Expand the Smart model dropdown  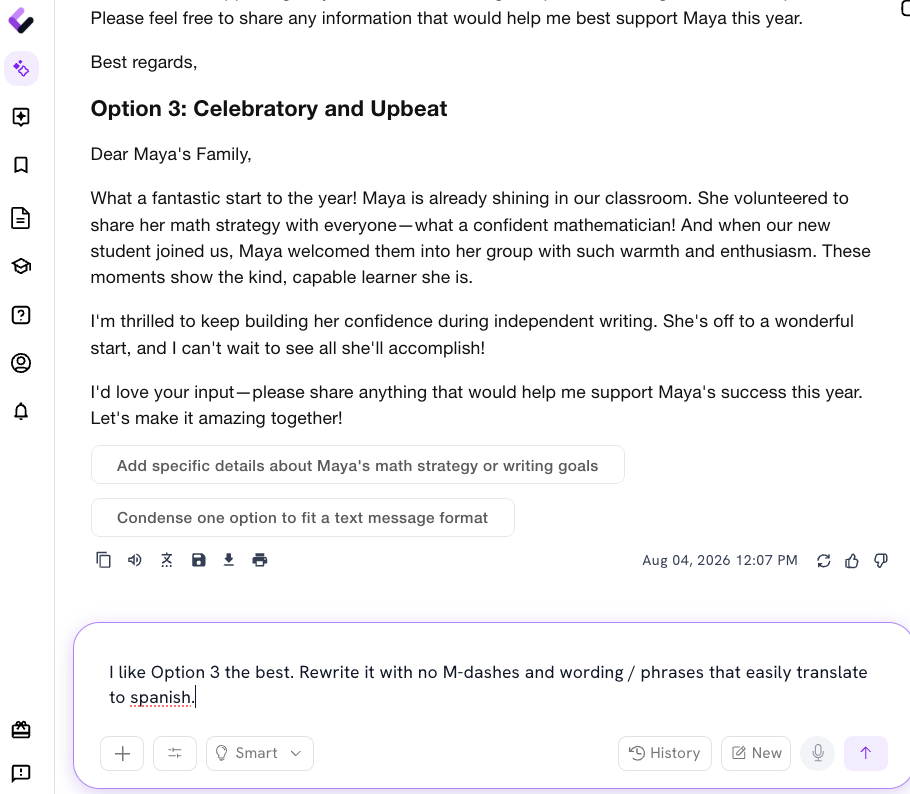pos(260,753)
